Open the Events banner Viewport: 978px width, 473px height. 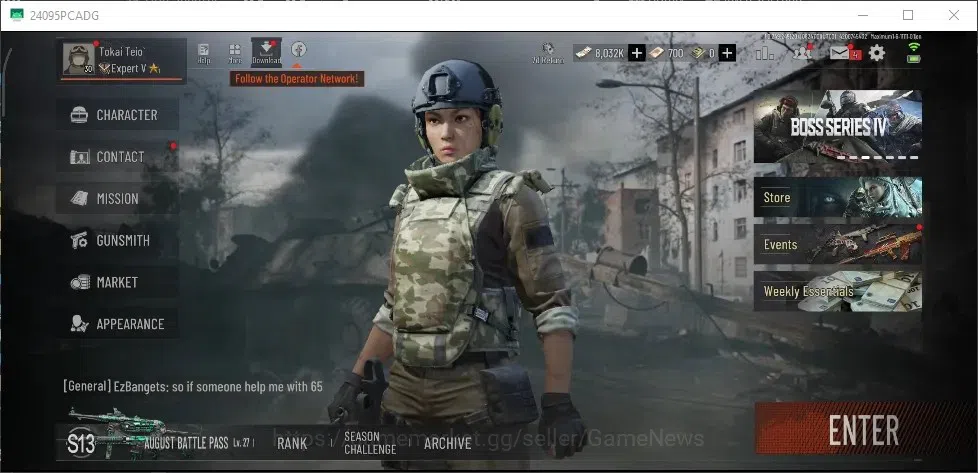[x=838, y=244]
